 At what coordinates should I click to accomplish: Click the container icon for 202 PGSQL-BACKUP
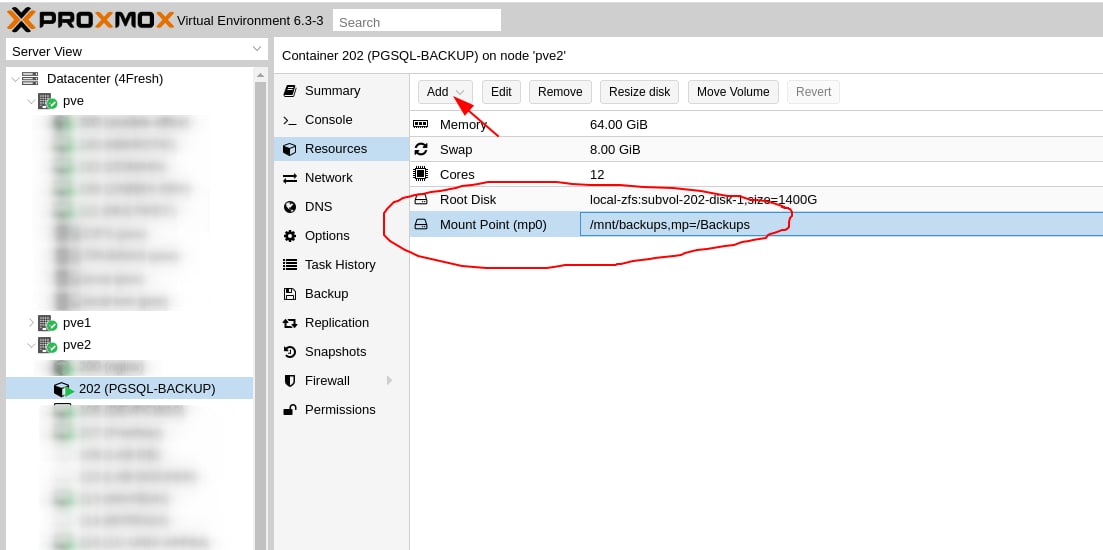(63, 389)
